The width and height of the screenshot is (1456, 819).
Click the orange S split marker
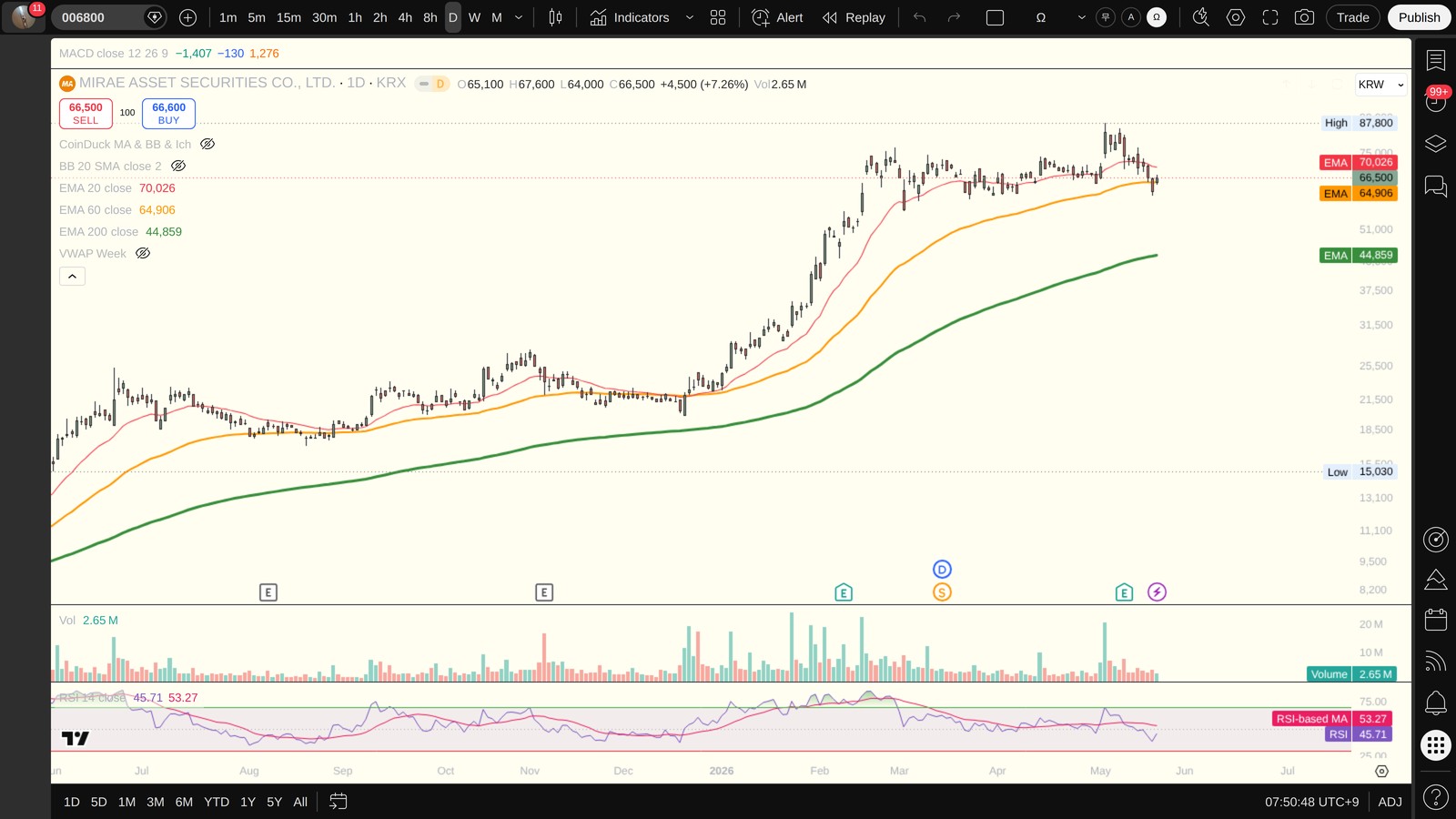pyautogui.click(x=942, y=592)
